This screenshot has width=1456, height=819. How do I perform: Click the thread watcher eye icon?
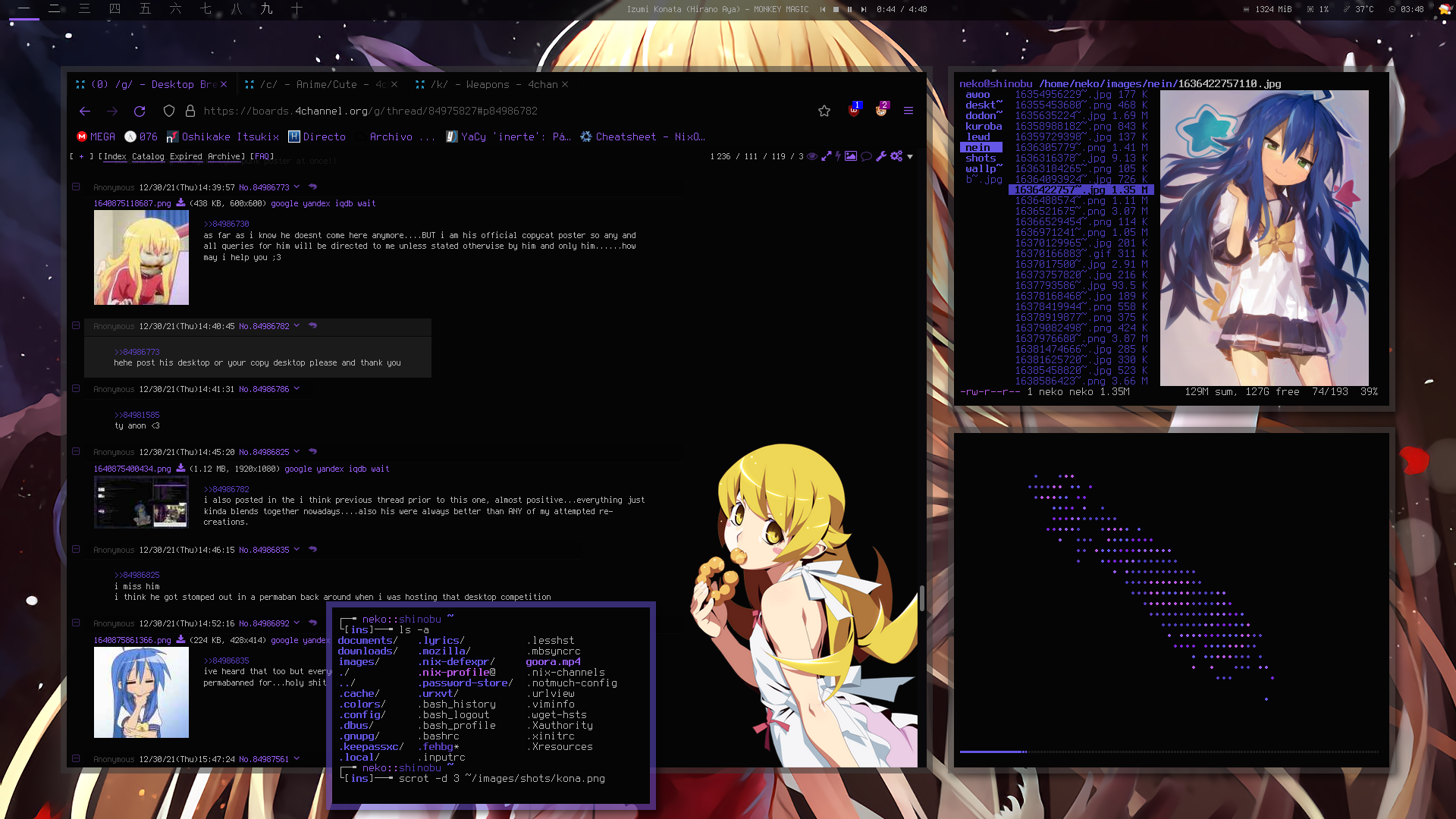point(812,156)
